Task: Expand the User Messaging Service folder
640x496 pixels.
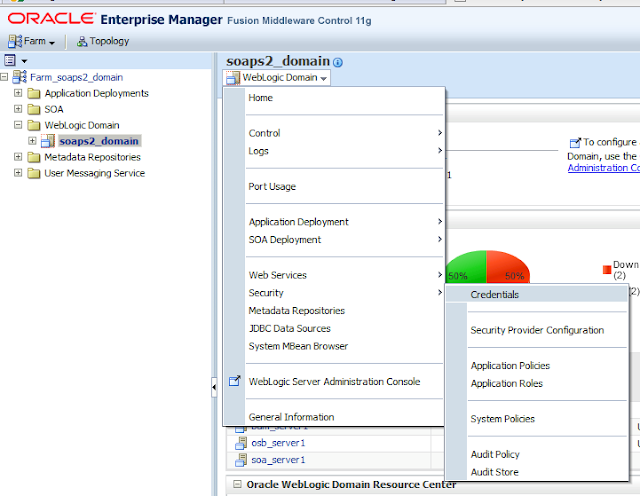Action: click(18, 172)
